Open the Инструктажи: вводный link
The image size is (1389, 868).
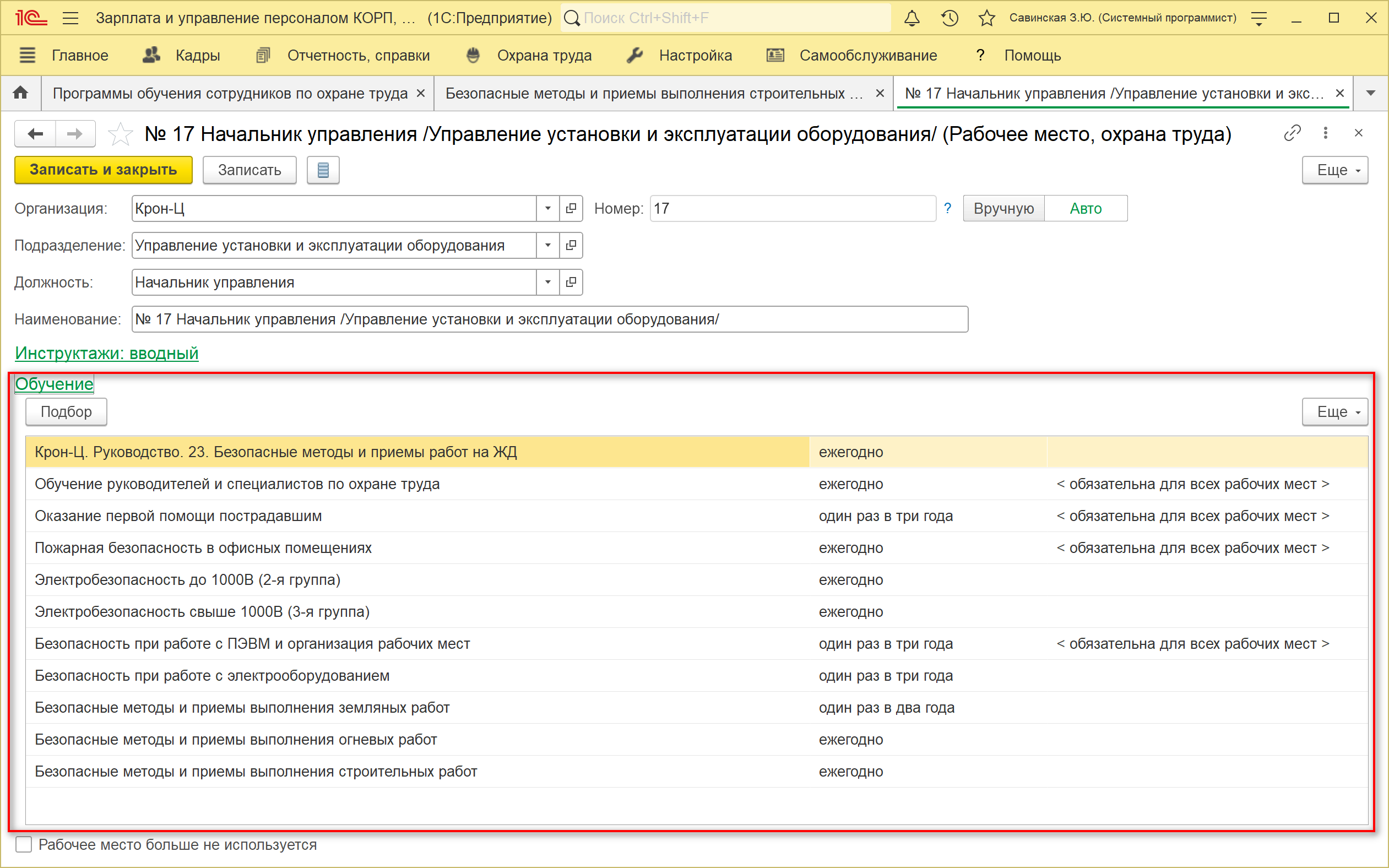tap(107, 353)
